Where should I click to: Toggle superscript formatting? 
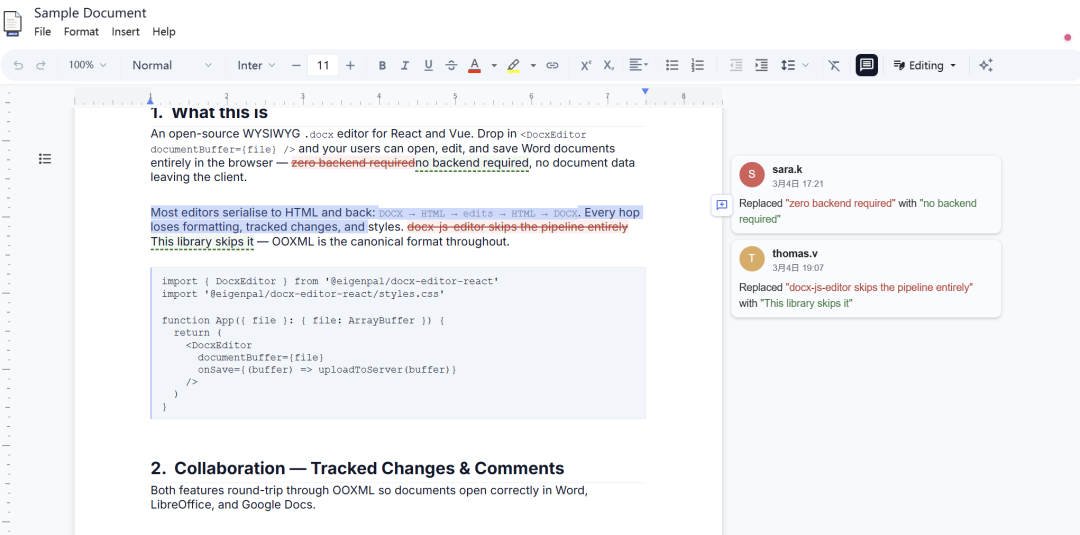click(x=586, y=65)
